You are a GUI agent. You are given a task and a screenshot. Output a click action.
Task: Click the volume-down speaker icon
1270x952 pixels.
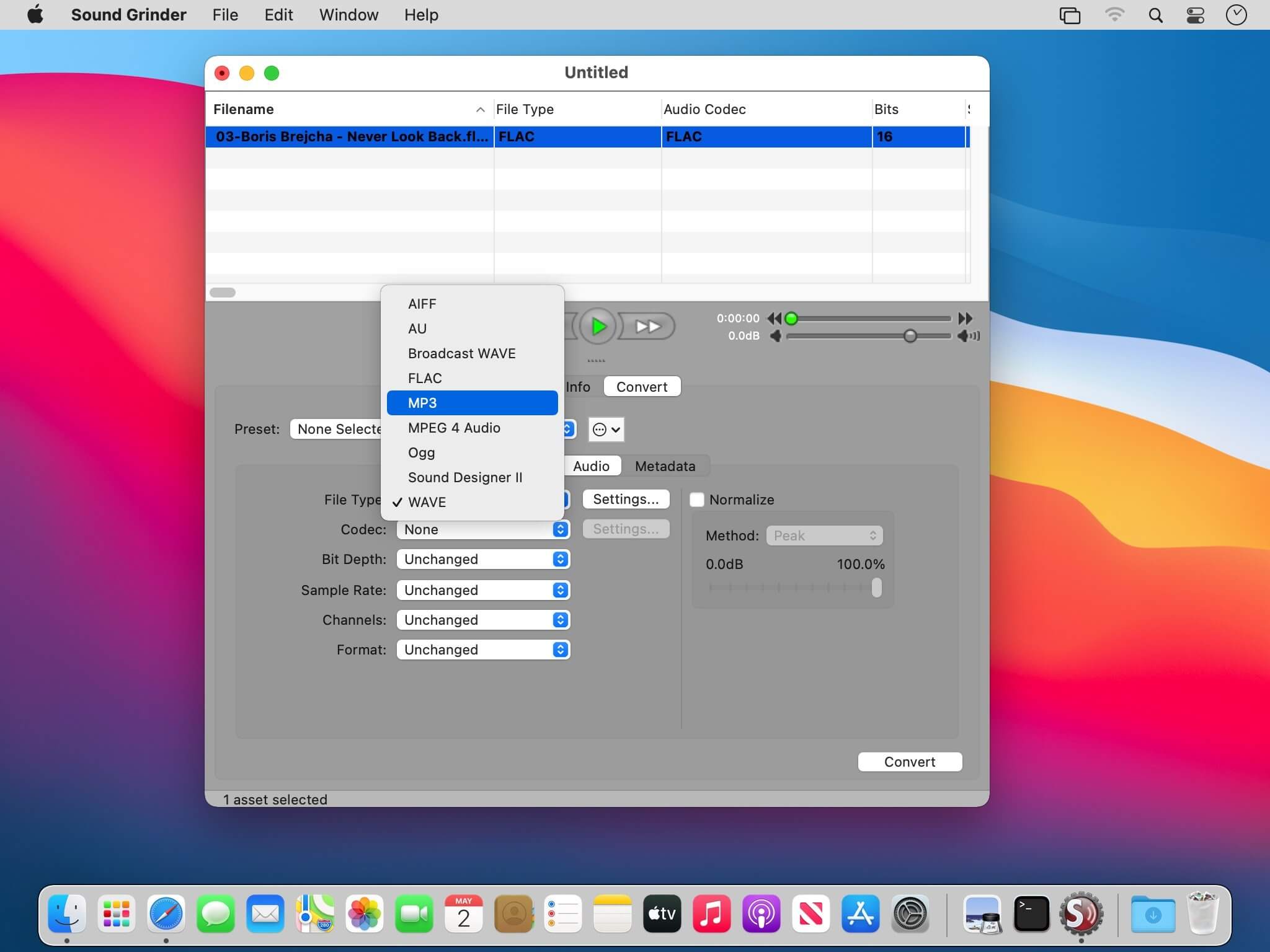[x=775, y=336]
